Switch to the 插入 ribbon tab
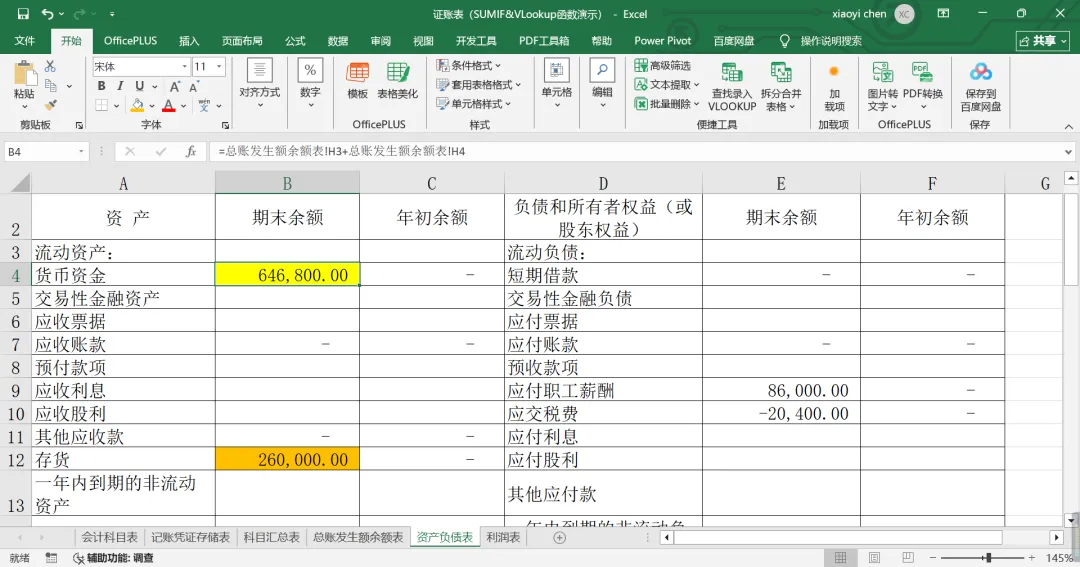The height and width of the screenshot is (567, 1080). (189, 41)
